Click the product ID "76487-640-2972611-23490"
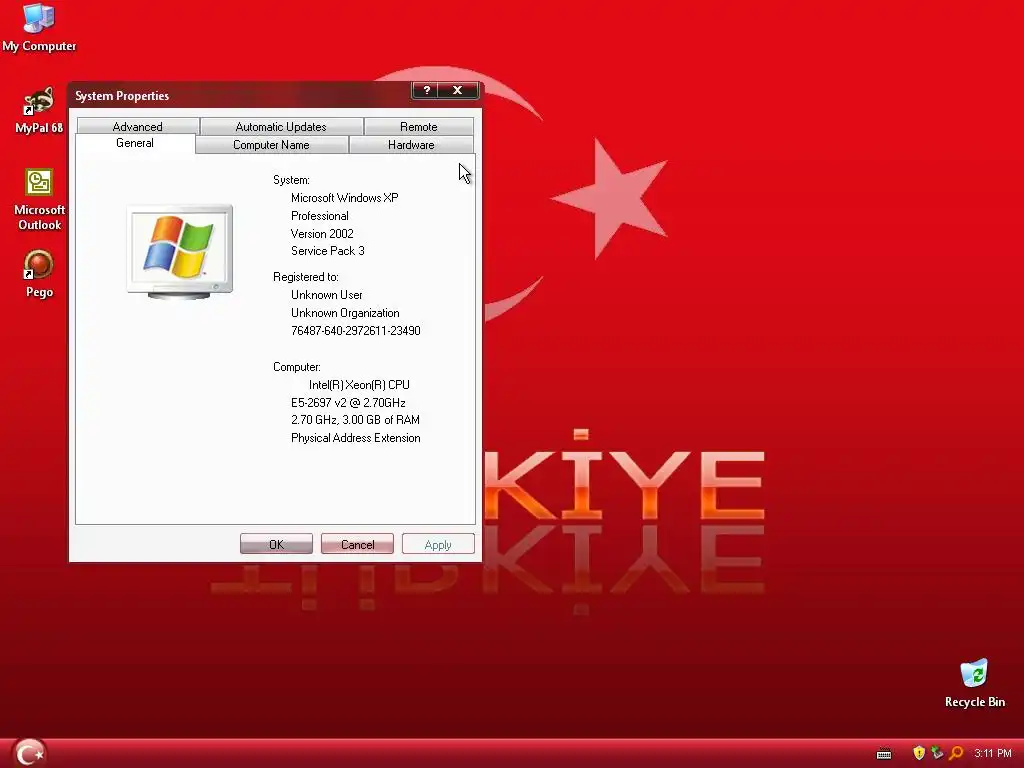The image size is (1024, 768). (356, 330)
